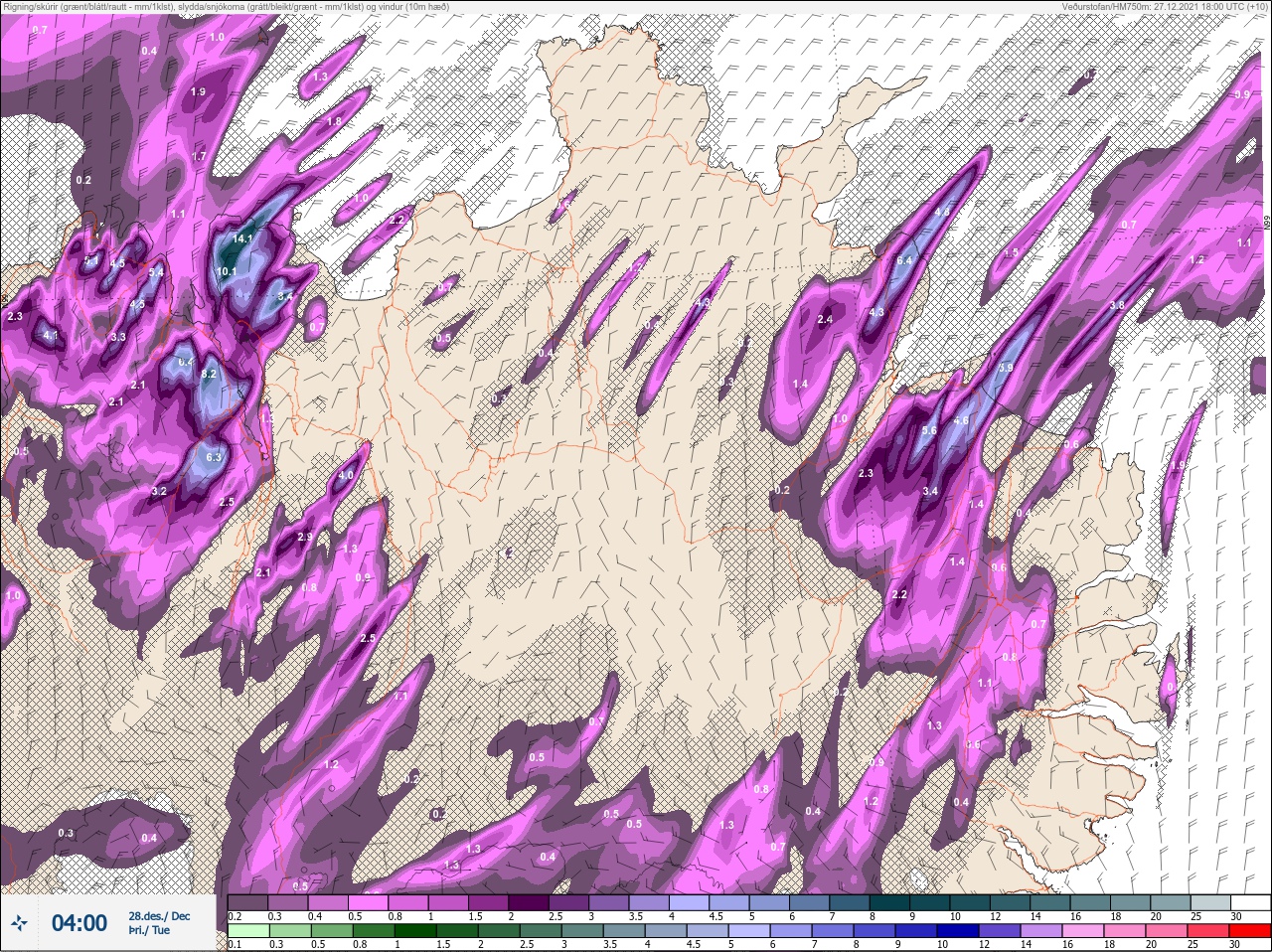Click the 2.9 value label on map

click(305, 537)
